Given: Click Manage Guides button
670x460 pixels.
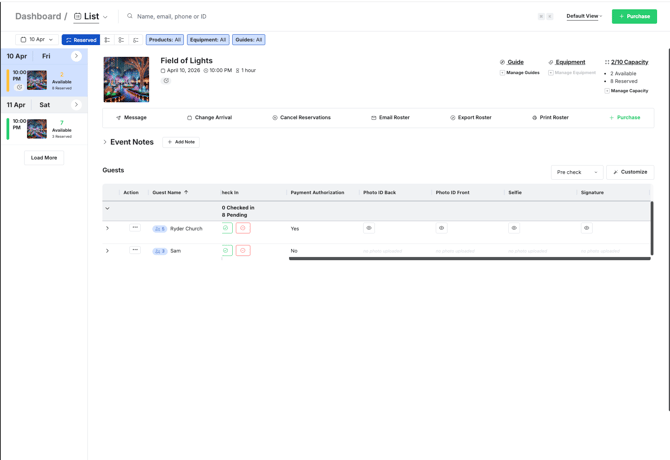Looking at the screenshot, I should (x=520, y=73).
